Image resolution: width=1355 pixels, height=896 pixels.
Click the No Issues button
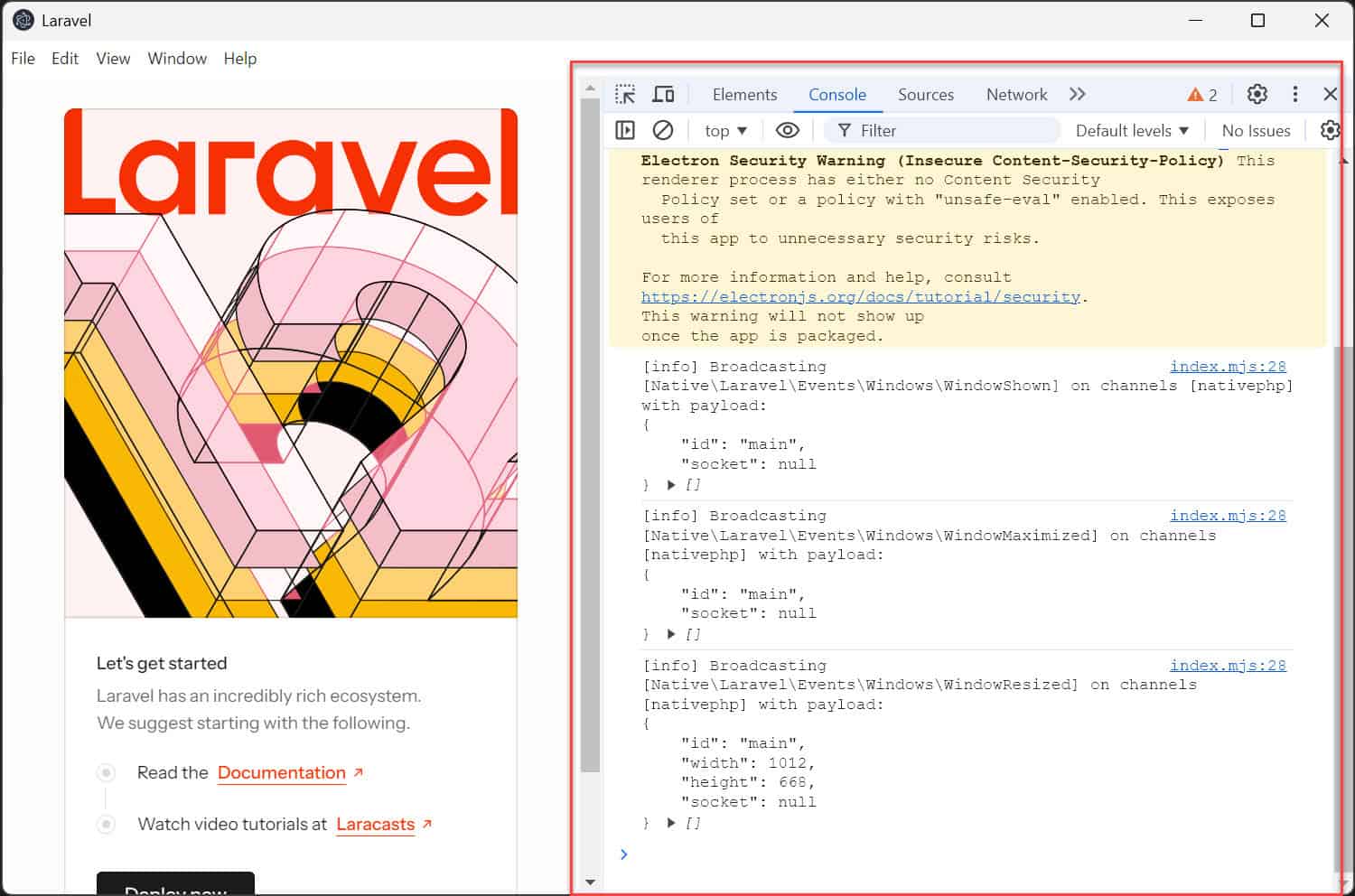(1256, 131)
